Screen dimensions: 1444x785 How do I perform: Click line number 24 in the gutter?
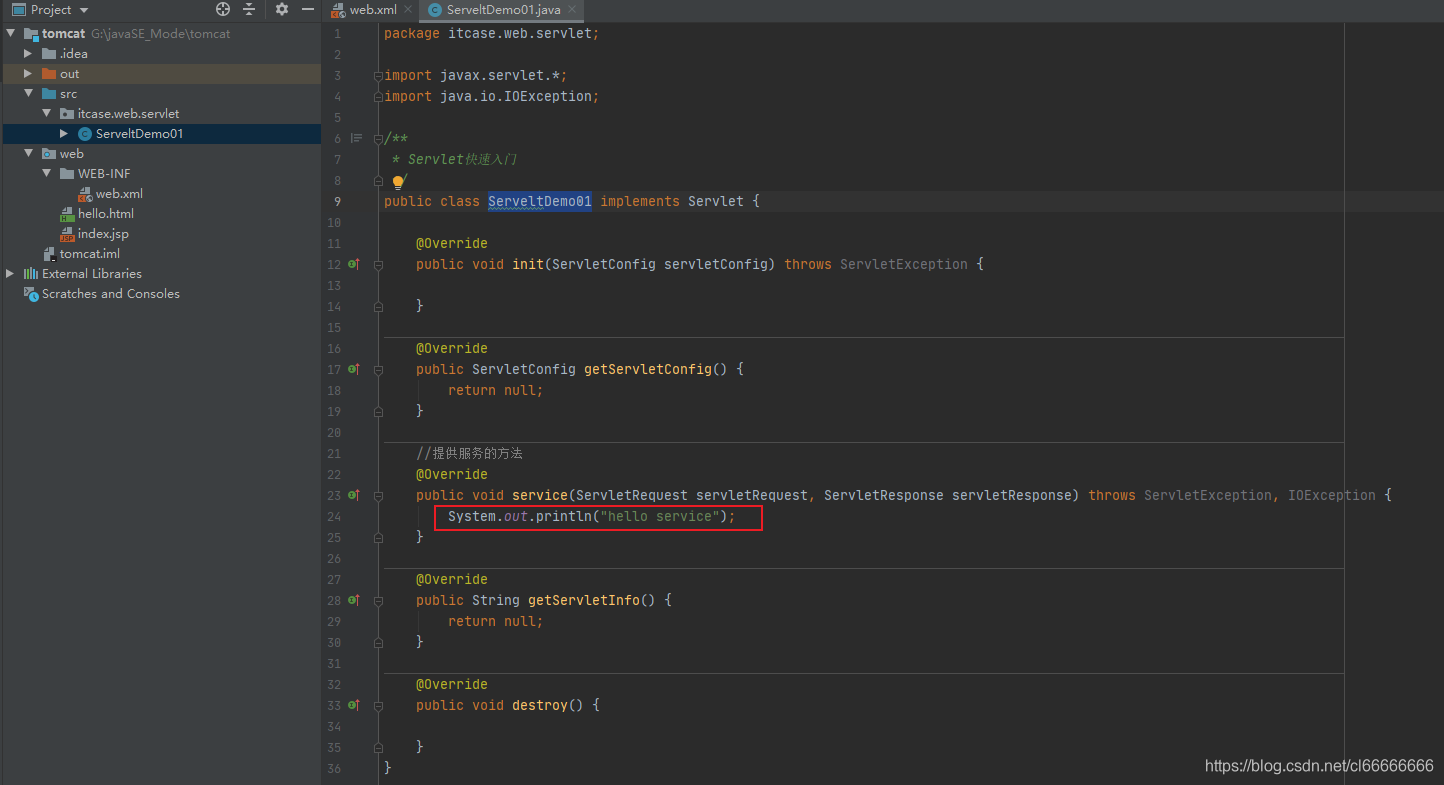[334, 517]
